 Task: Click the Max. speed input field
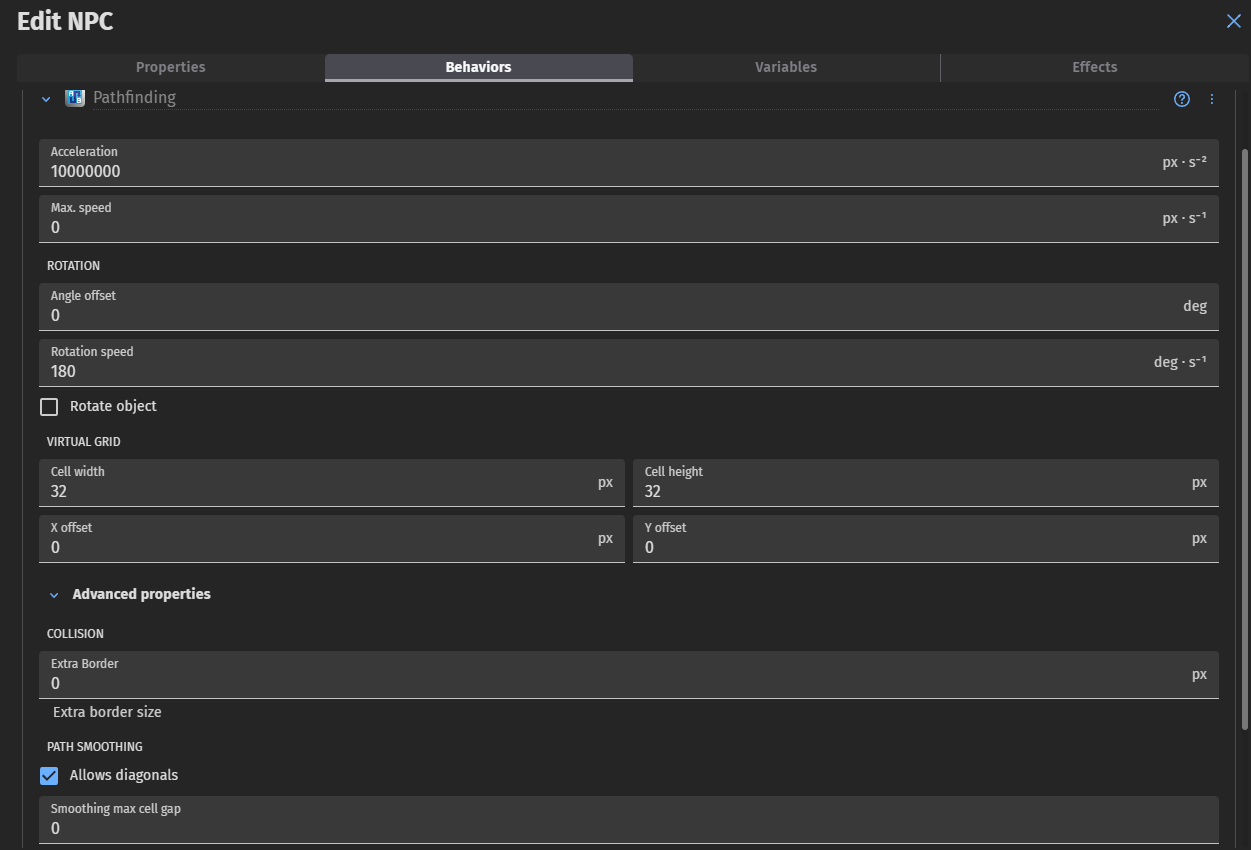click(x=629, y=218)
